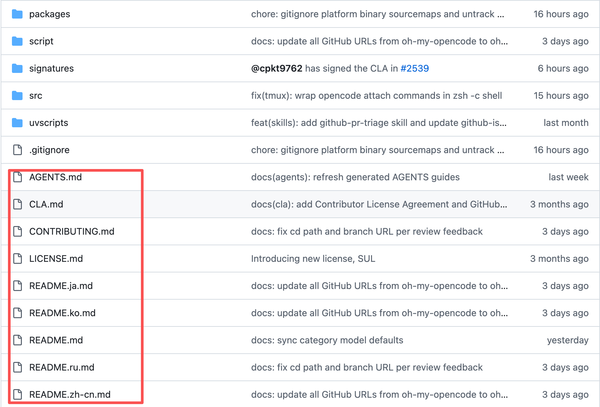Click the src folder icon

pyautogui.click(x=17, y=96)
